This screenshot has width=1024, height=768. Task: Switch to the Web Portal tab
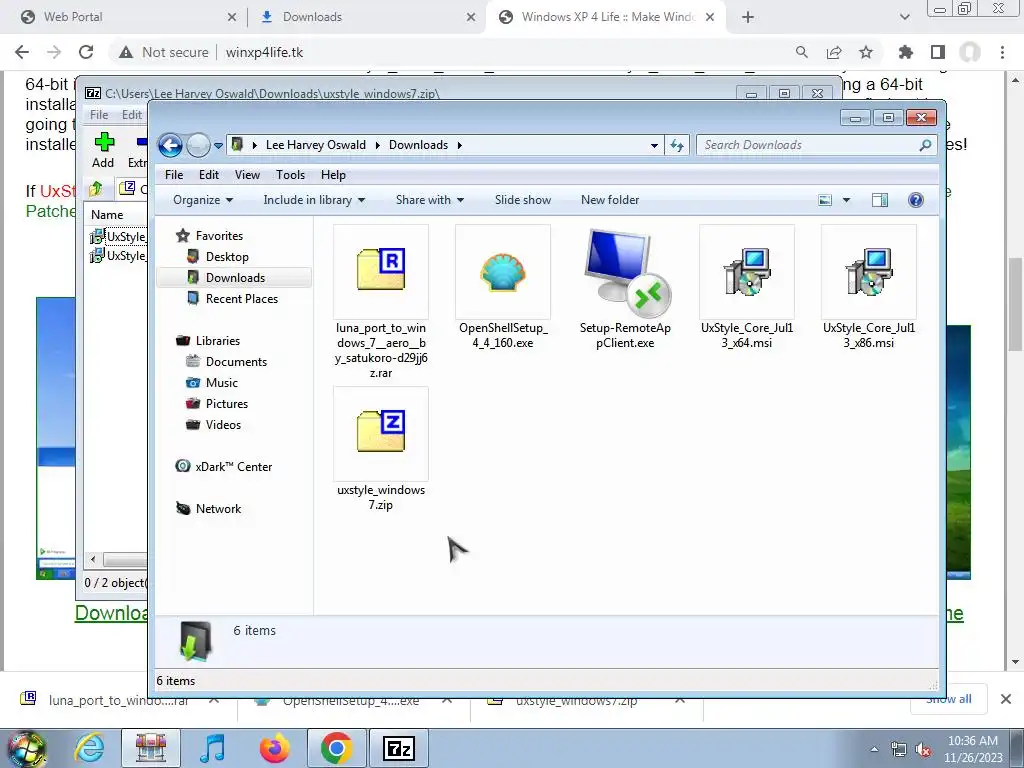click(72, 17)
